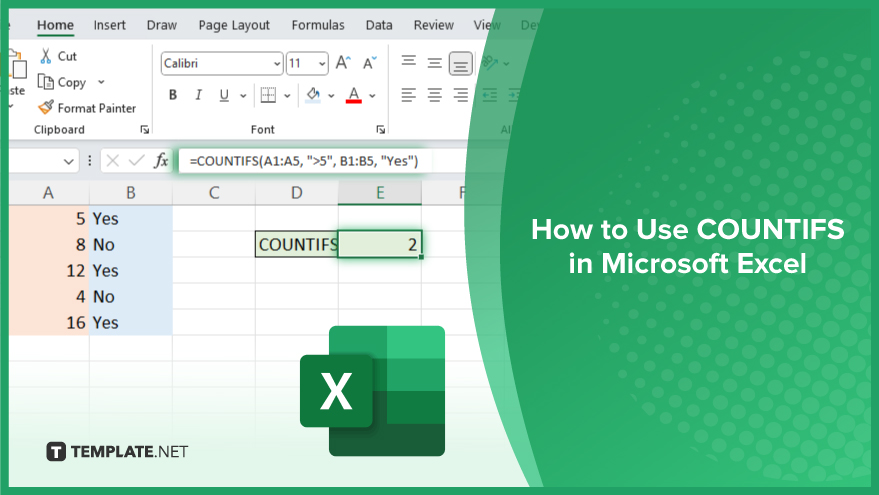Increase font size with the larger A

[x=343, y=63]
